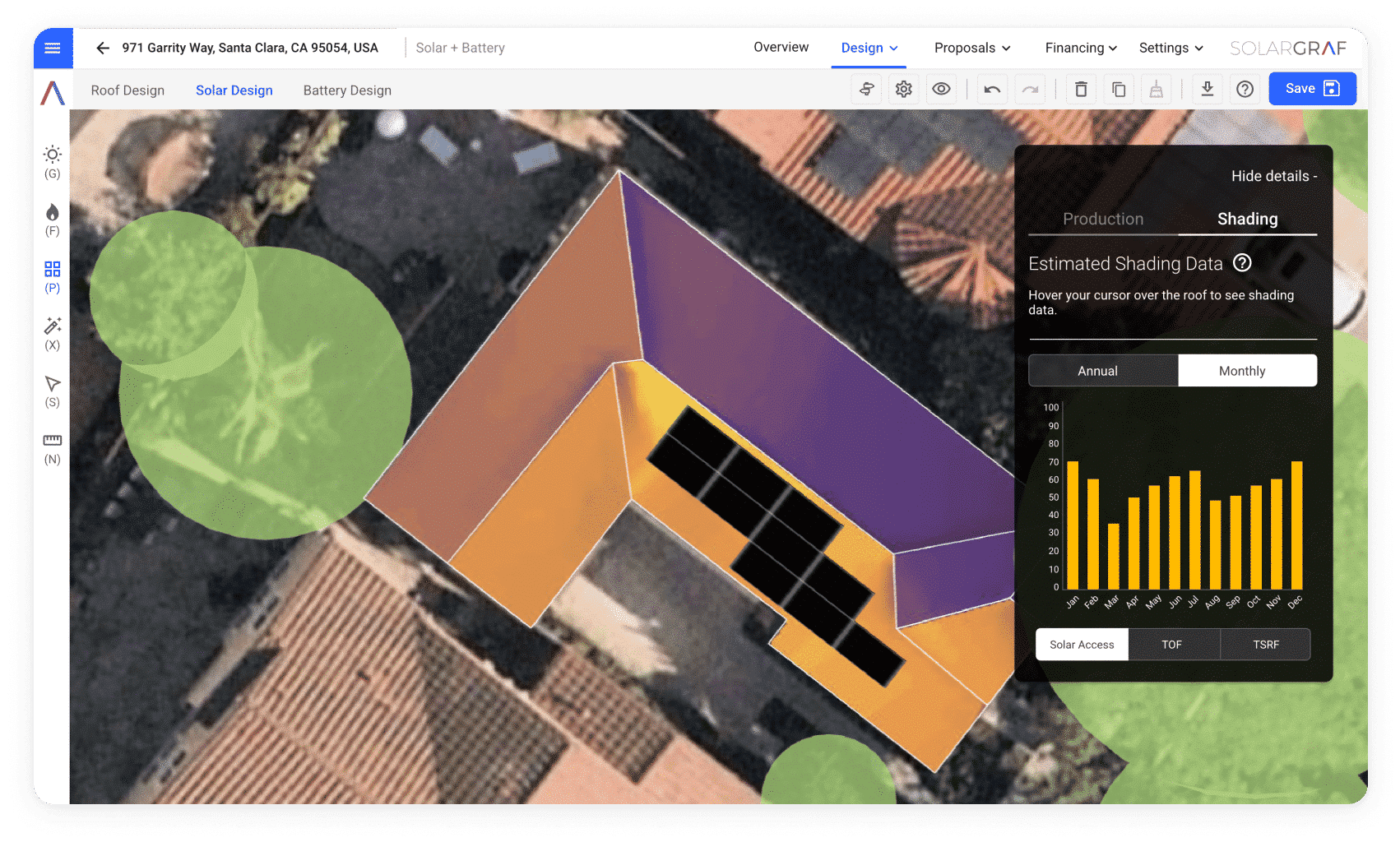
Task: Open help from toolbar question icon
Action: [x=1245, y=89]
